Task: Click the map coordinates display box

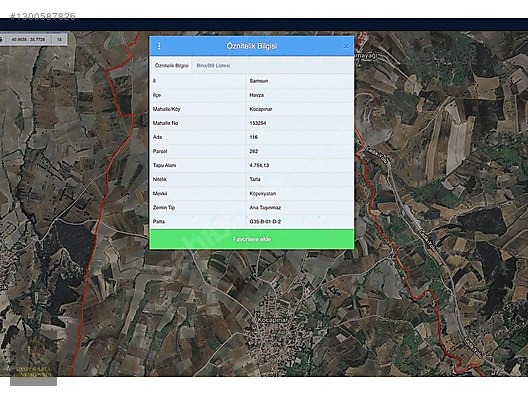Action: click(28, 39)
